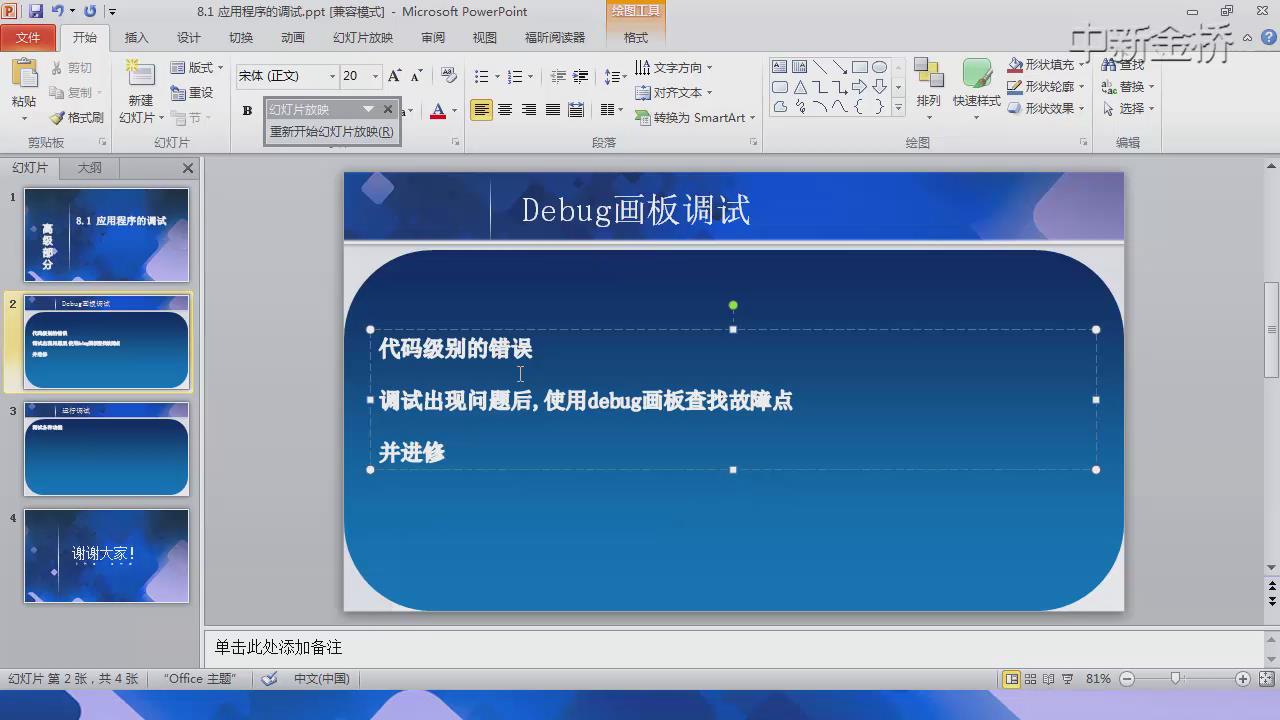Select the right block arrow shape
Image resolution: width=1280 pixels, height=720 pixels.
click(x=860, y=87)
